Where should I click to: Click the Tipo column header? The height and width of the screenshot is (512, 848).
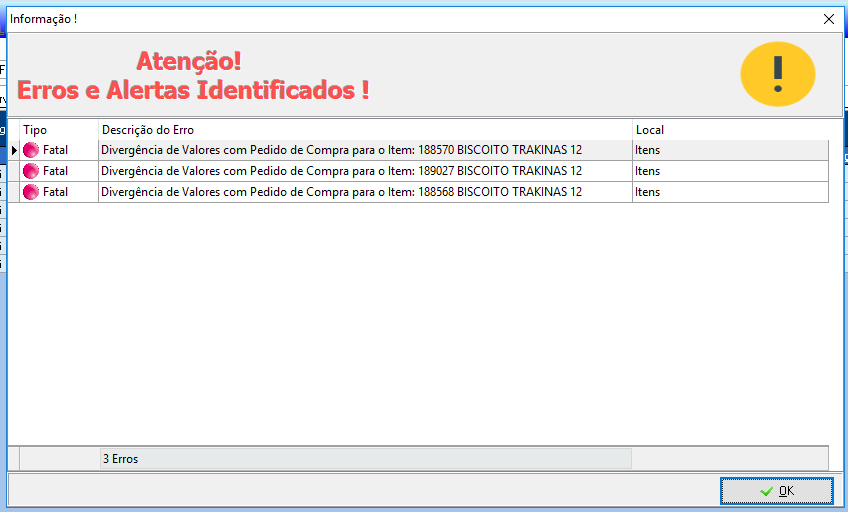point(59,130)
